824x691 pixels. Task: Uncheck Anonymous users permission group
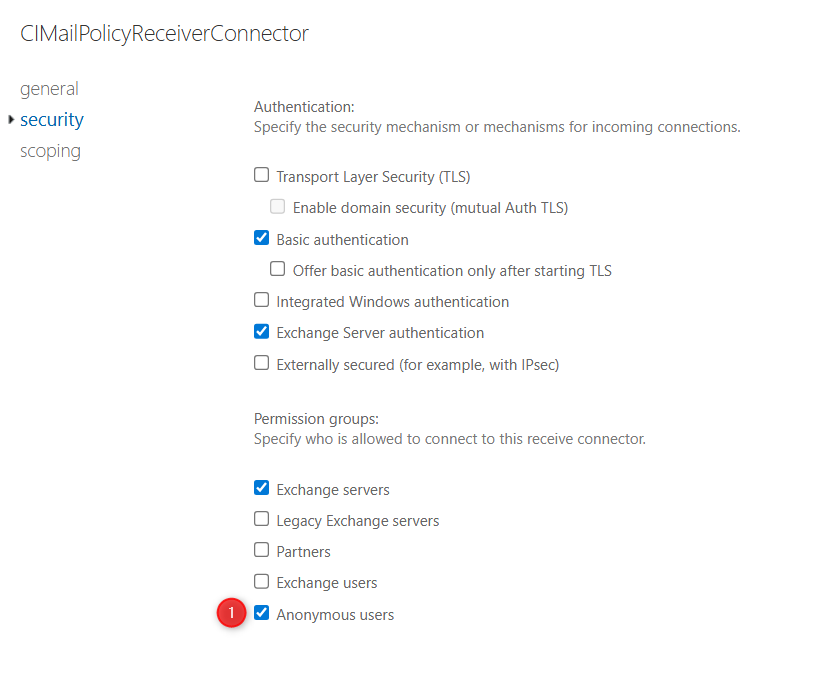[262, 613]
